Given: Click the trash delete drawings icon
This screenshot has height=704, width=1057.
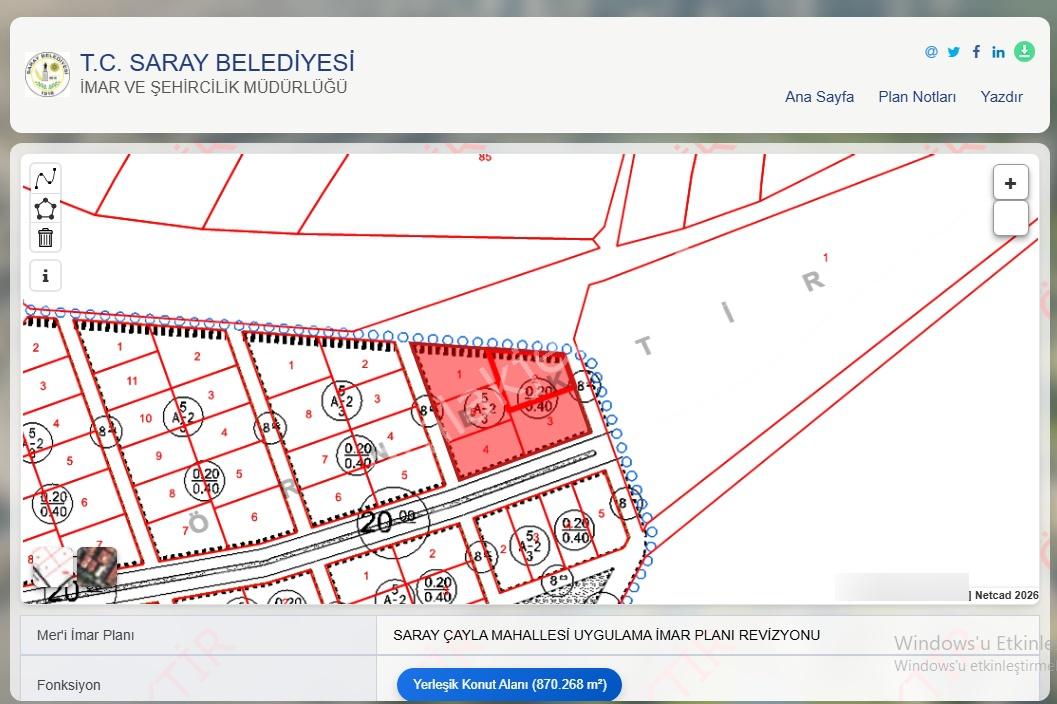Looking at the screenshot, I should coord(45,237).
